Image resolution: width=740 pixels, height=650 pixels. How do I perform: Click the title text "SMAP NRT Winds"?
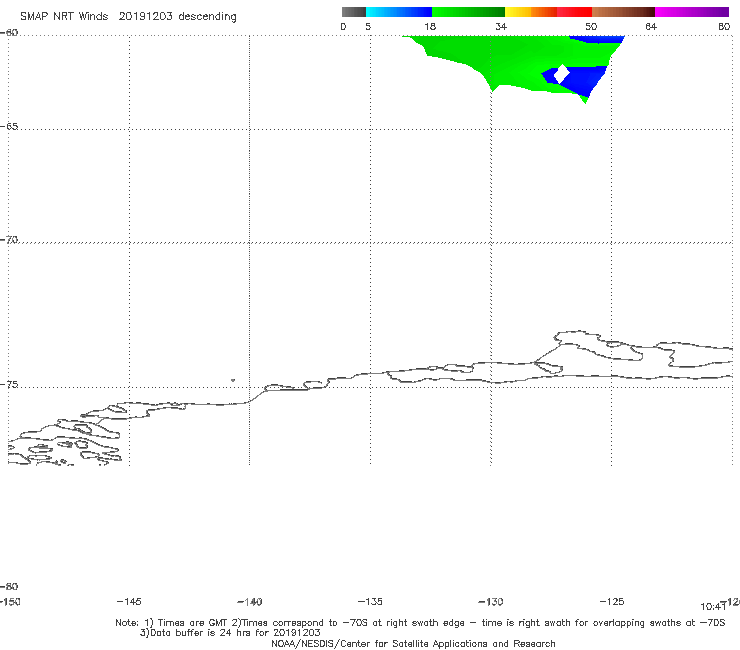point(64,16)
